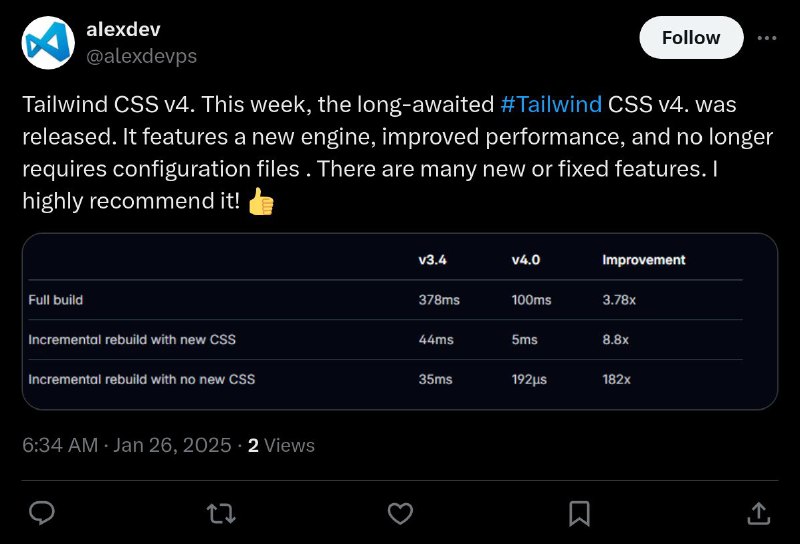The height and width of the screenshot is (544, 800).
Task: Click the reply speech bubble icon
Action: (42, 513)
